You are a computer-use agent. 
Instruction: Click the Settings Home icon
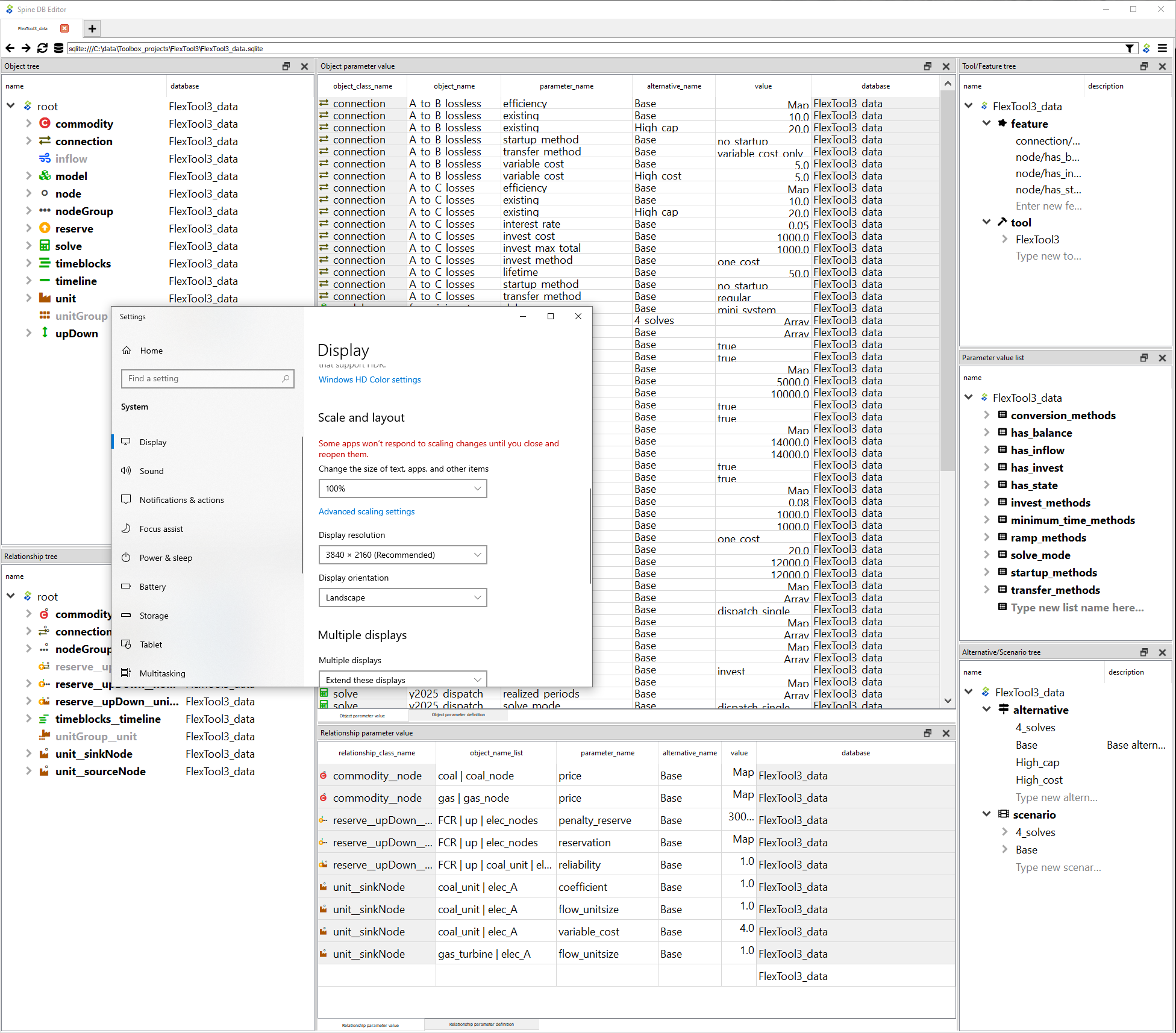127,351
